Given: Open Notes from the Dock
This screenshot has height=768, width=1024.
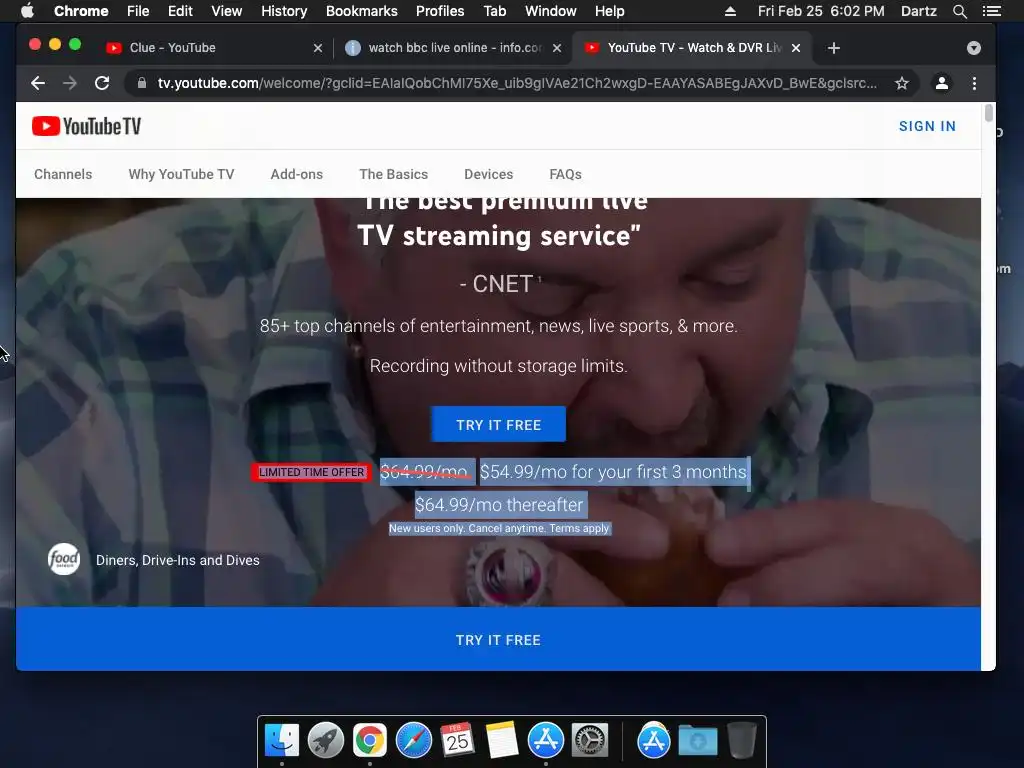Looking at the screenshot, I should click(x=502, y=741).
